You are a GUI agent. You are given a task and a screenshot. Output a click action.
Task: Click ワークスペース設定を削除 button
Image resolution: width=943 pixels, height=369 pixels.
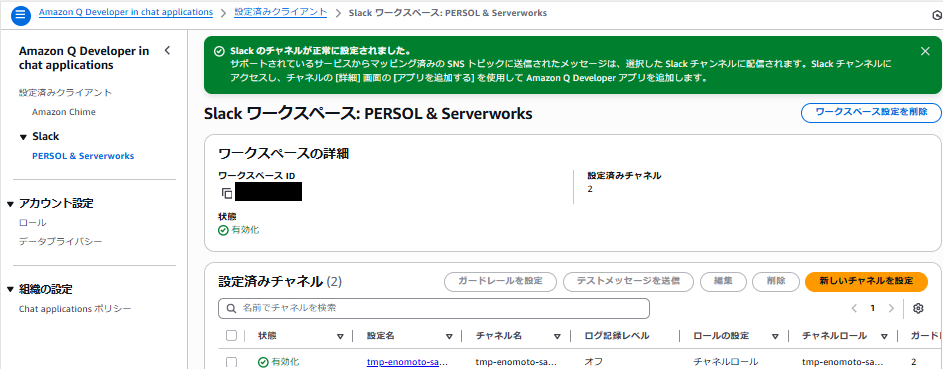click(x=871, y=112)
